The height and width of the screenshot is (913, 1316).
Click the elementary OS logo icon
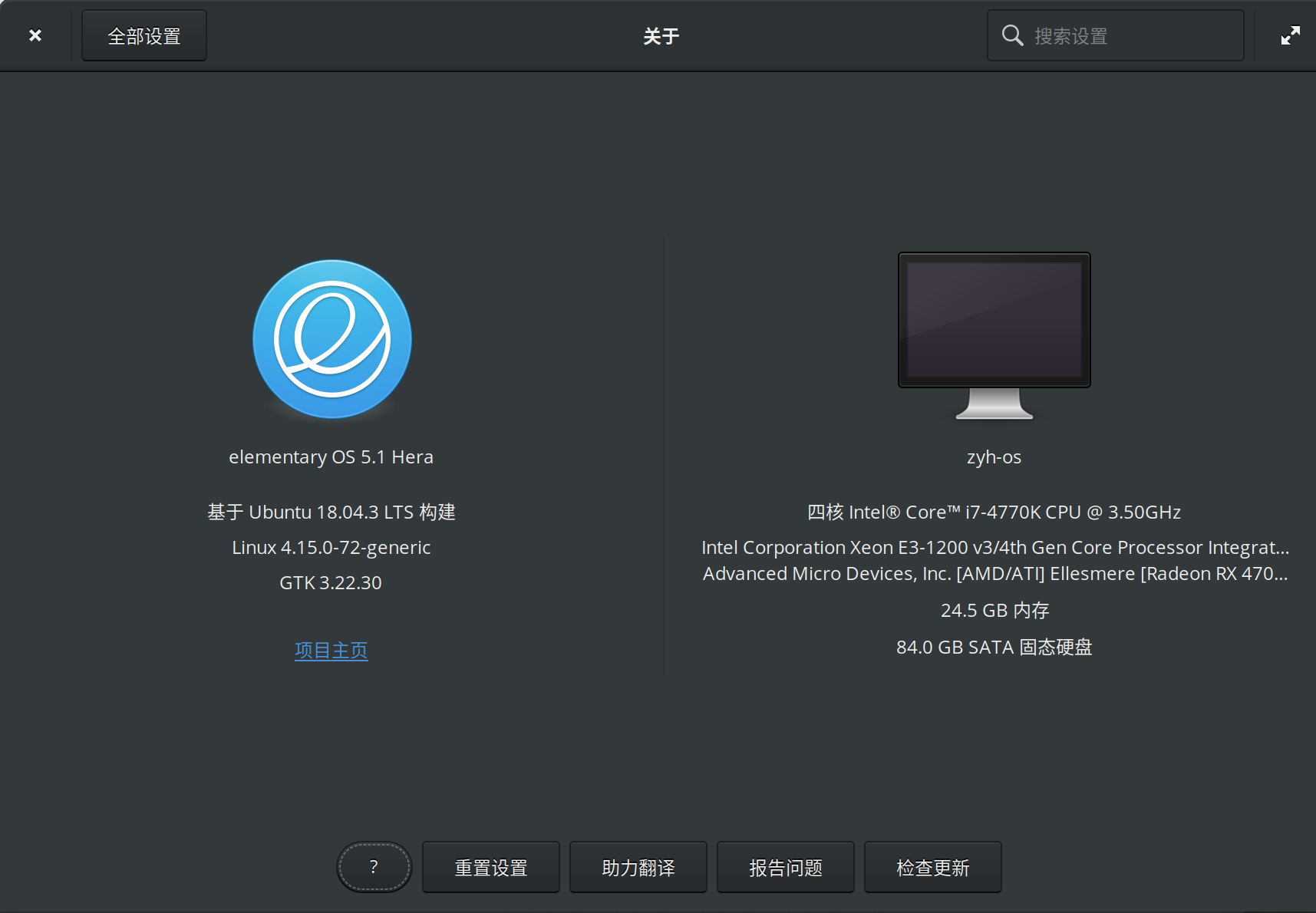pyautogui.click(x=332, y=339)
